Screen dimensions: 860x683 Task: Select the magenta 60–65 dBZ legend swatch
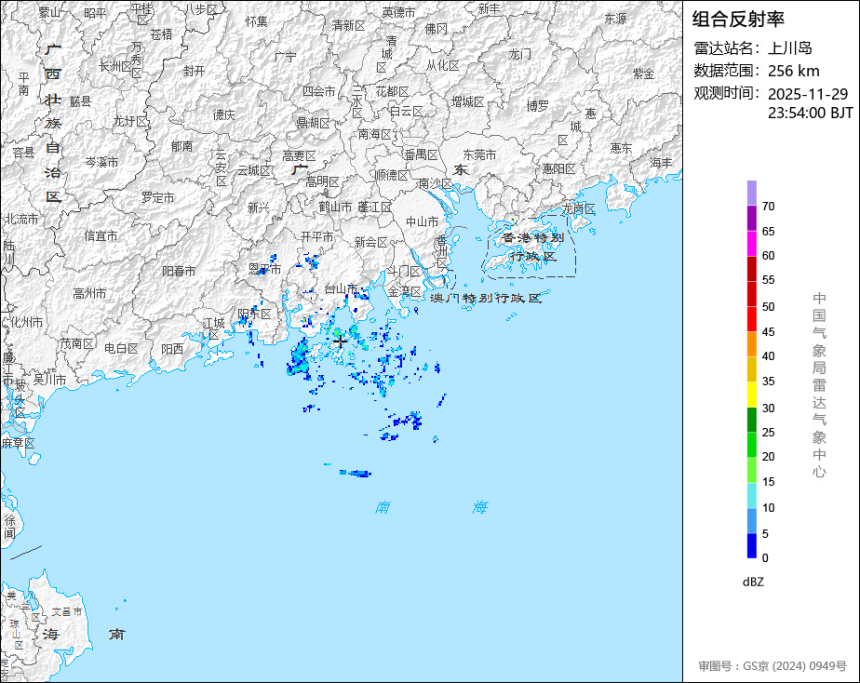click(751, 244)
